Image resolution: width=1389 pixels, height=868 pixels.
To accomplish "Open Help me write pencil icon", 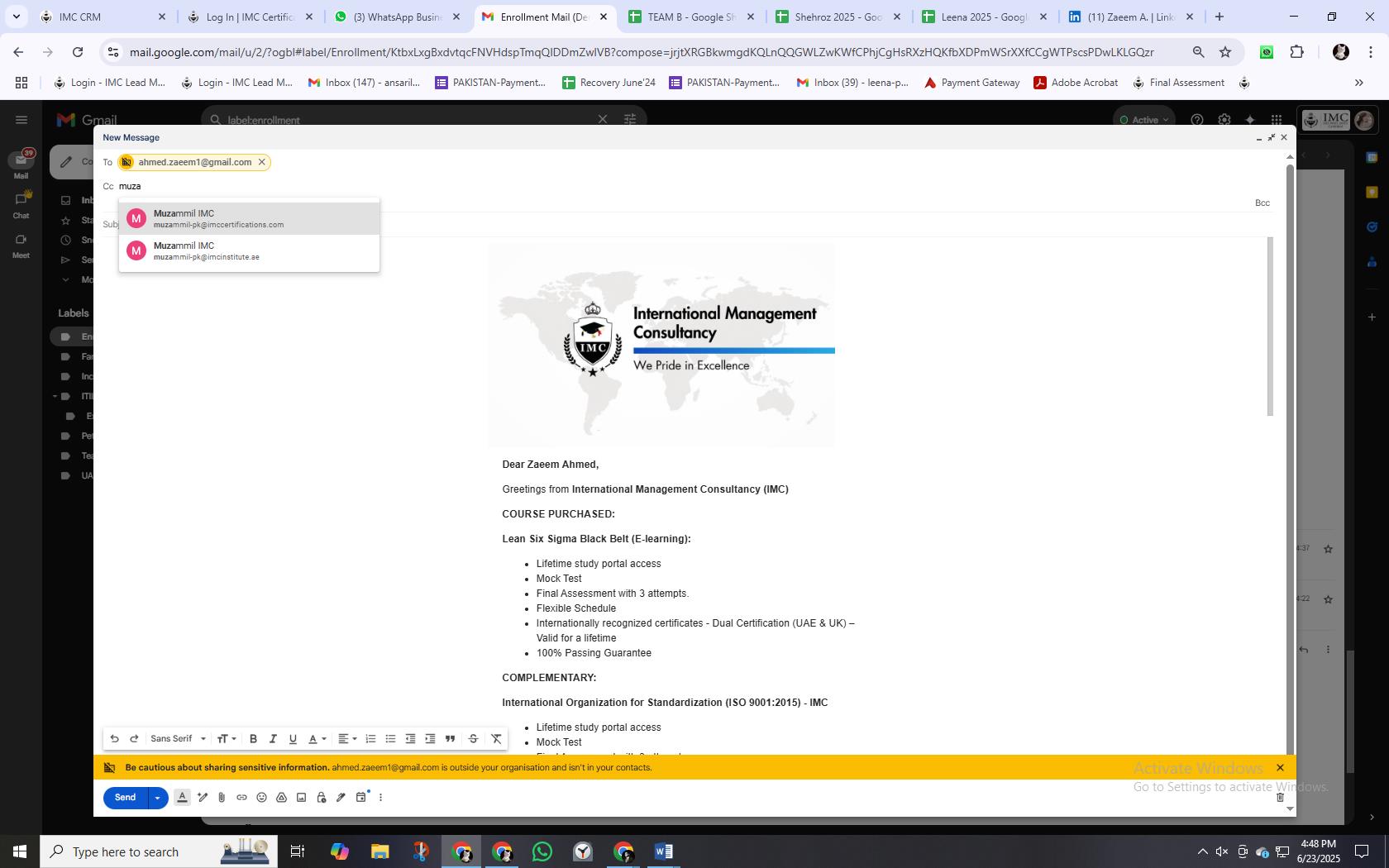I will coord(202,798).
